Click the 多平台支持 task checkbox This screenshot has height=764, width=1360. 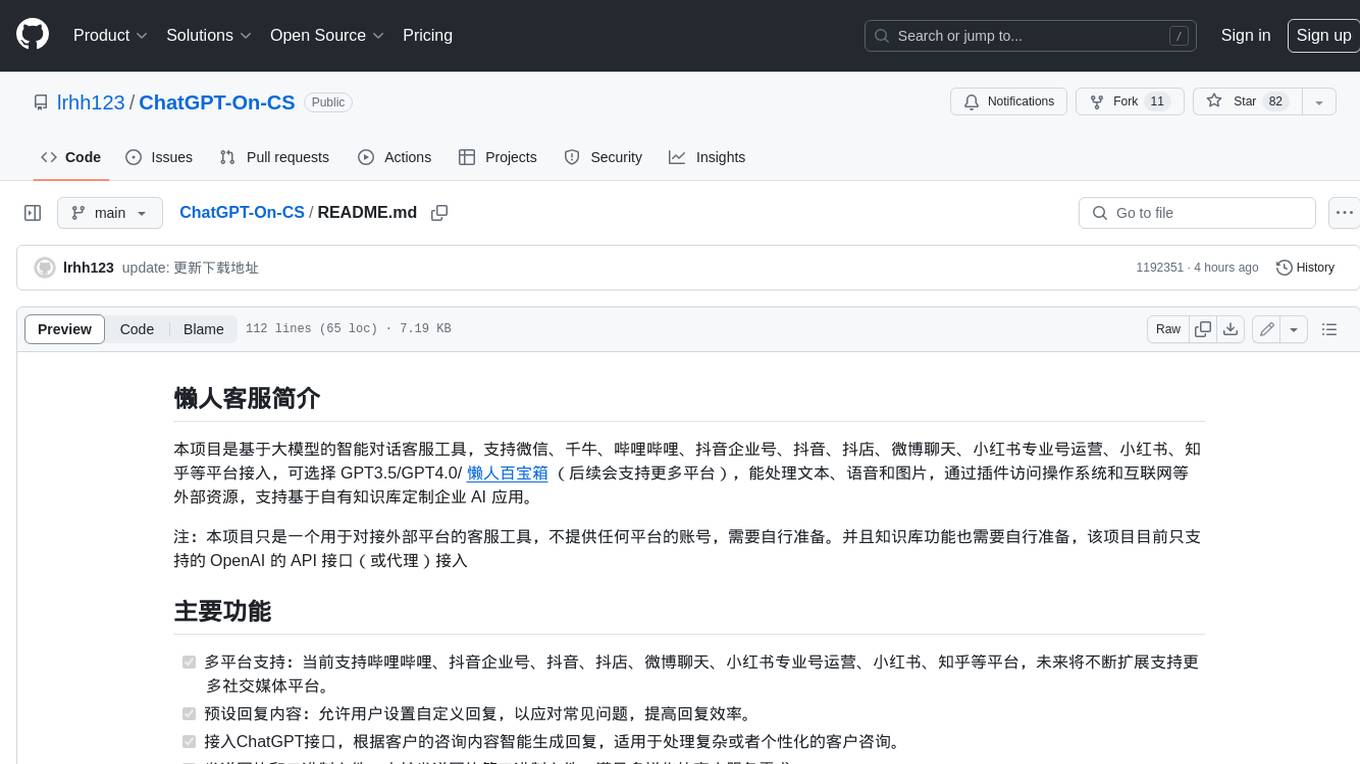click(189, 662)
